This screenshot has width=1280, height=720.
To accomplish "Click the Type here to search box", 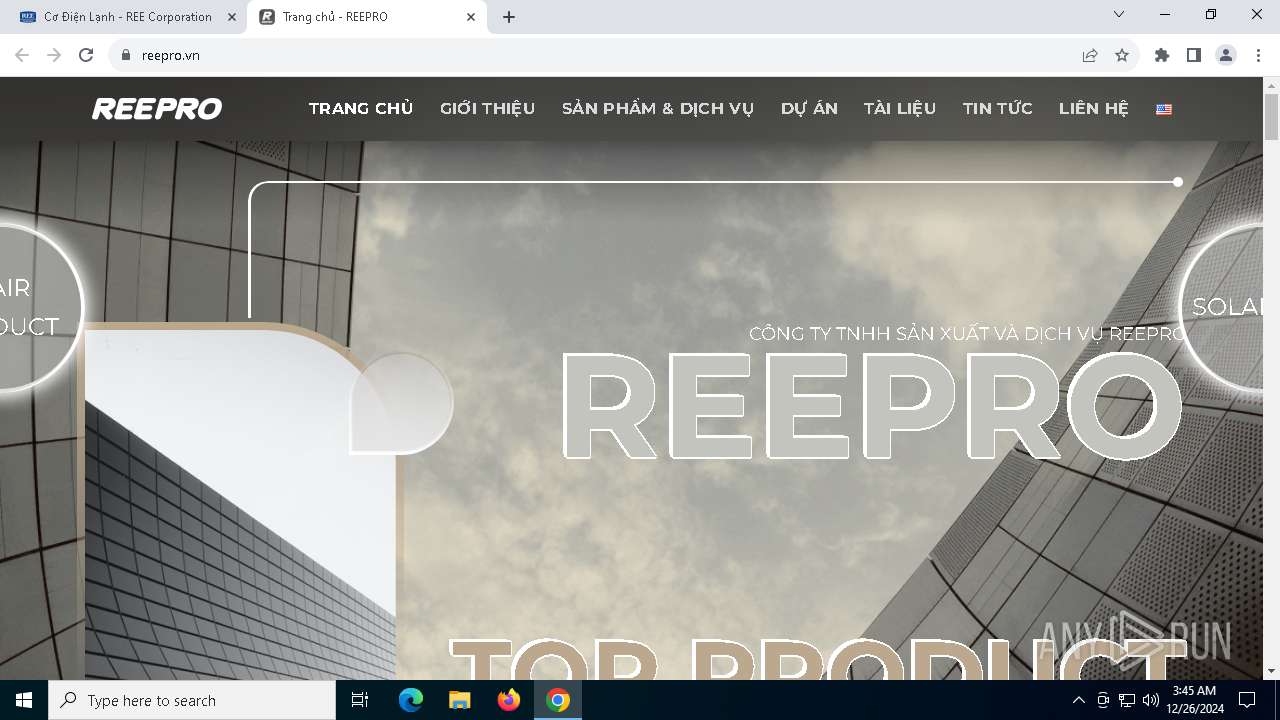I will coord(192,700).
